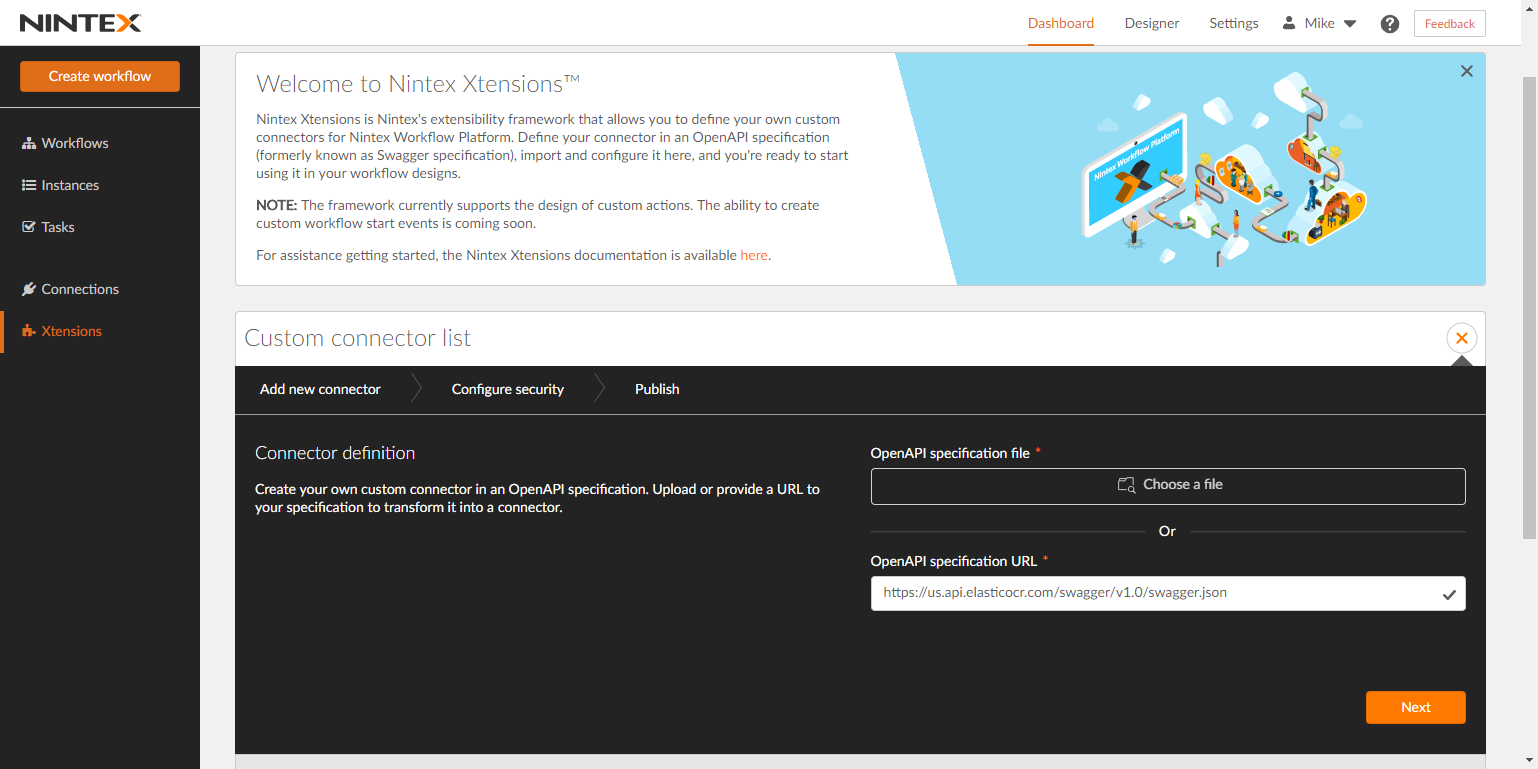Click the Feedback button
The height and width of the screenshot is (769, 1538).
tap(1450, 24)
